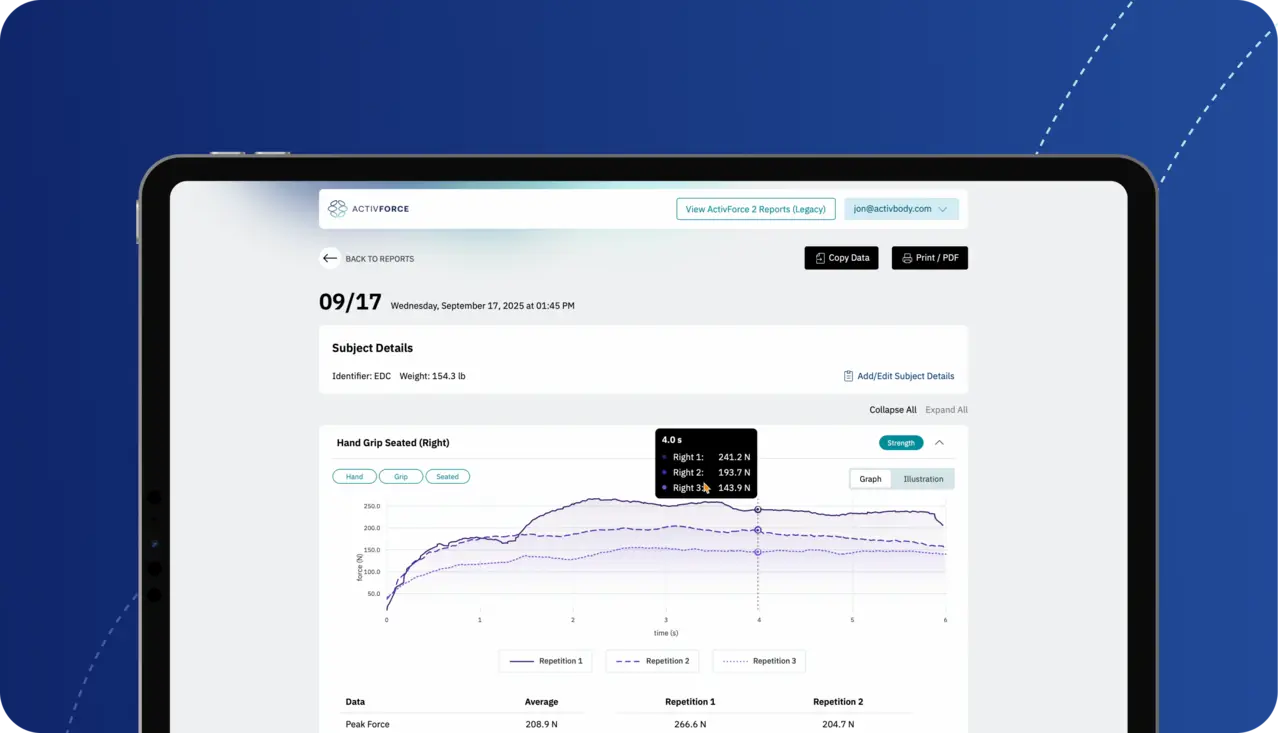Go to Back to Reports link

tap(379, 259)
